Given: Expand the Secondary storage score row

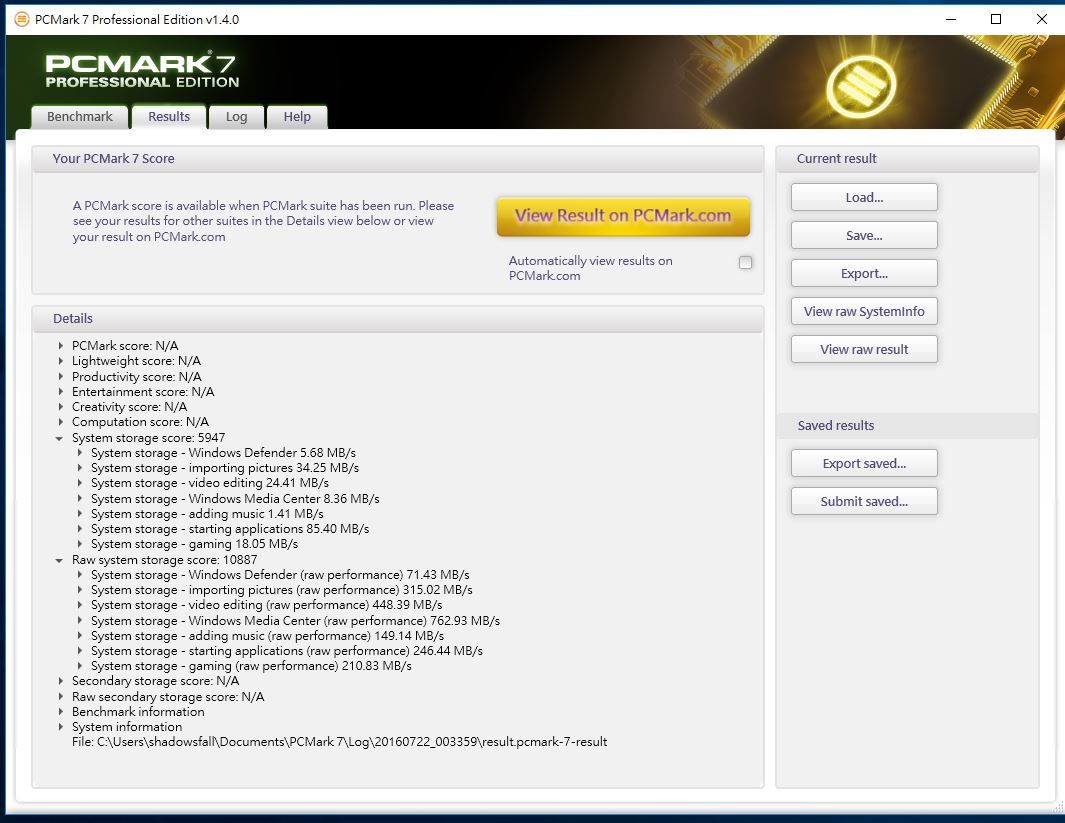Looking at the screenshot, I should [x=60, y=681].
